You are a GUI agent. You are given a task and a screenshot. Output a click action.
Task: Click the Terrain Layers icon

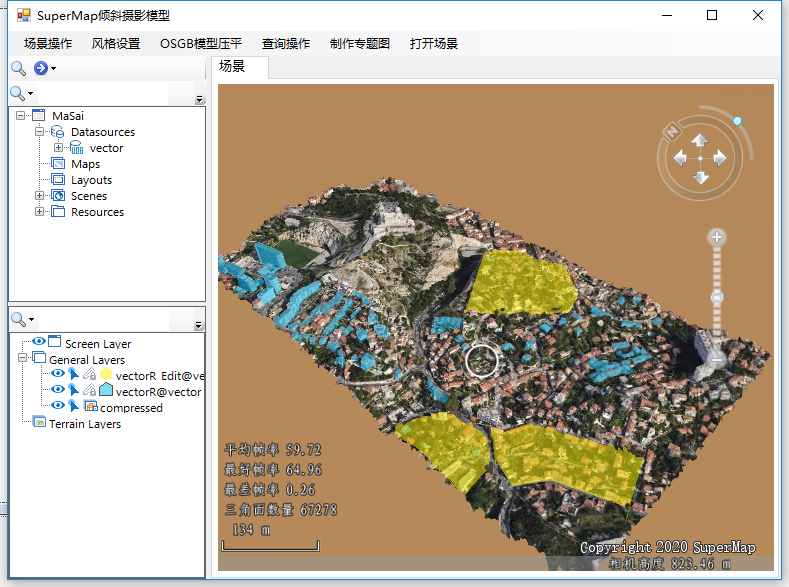coord(39,422)
